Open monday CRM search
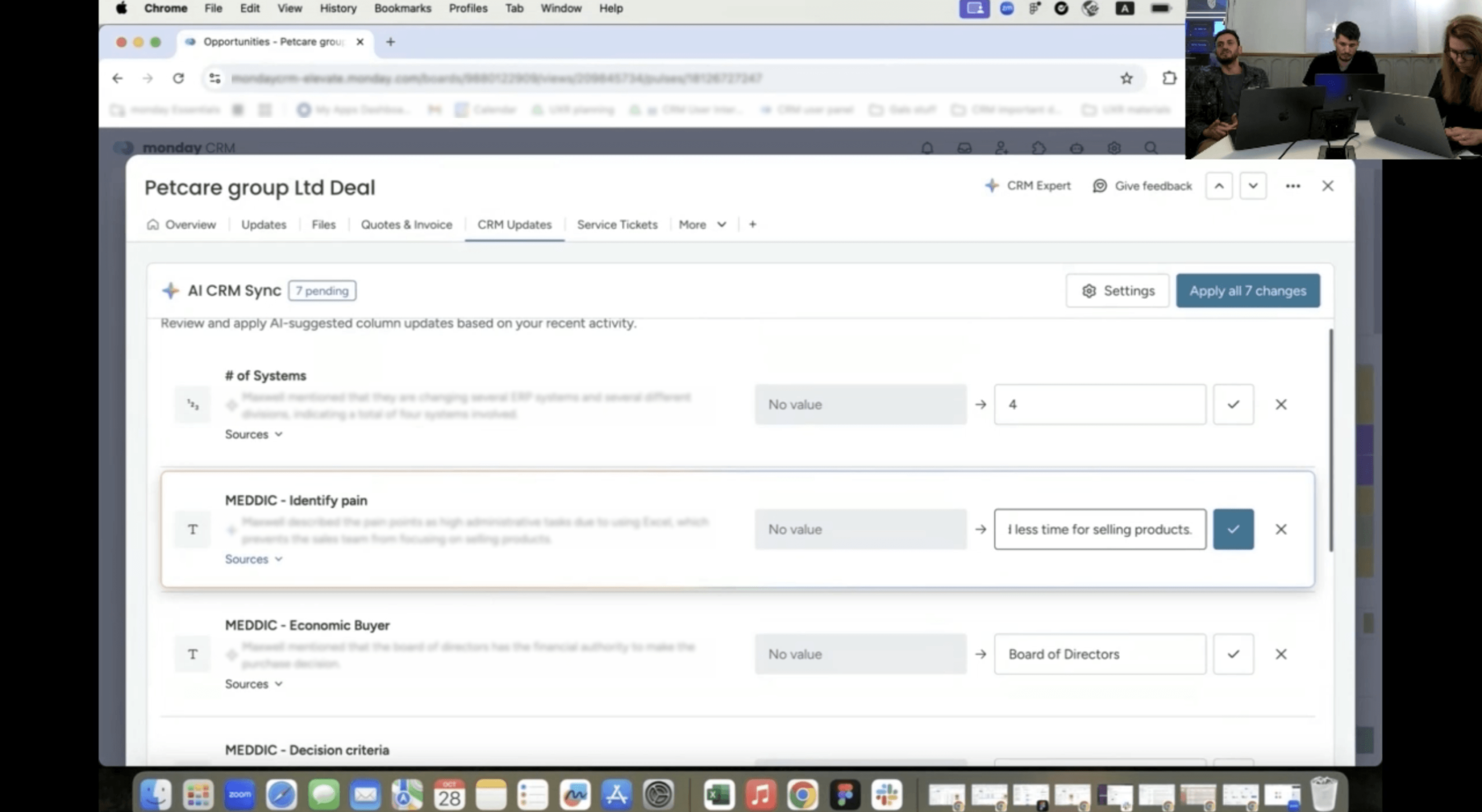The width and height of the screenshot is (1482, 812). 1151,148
